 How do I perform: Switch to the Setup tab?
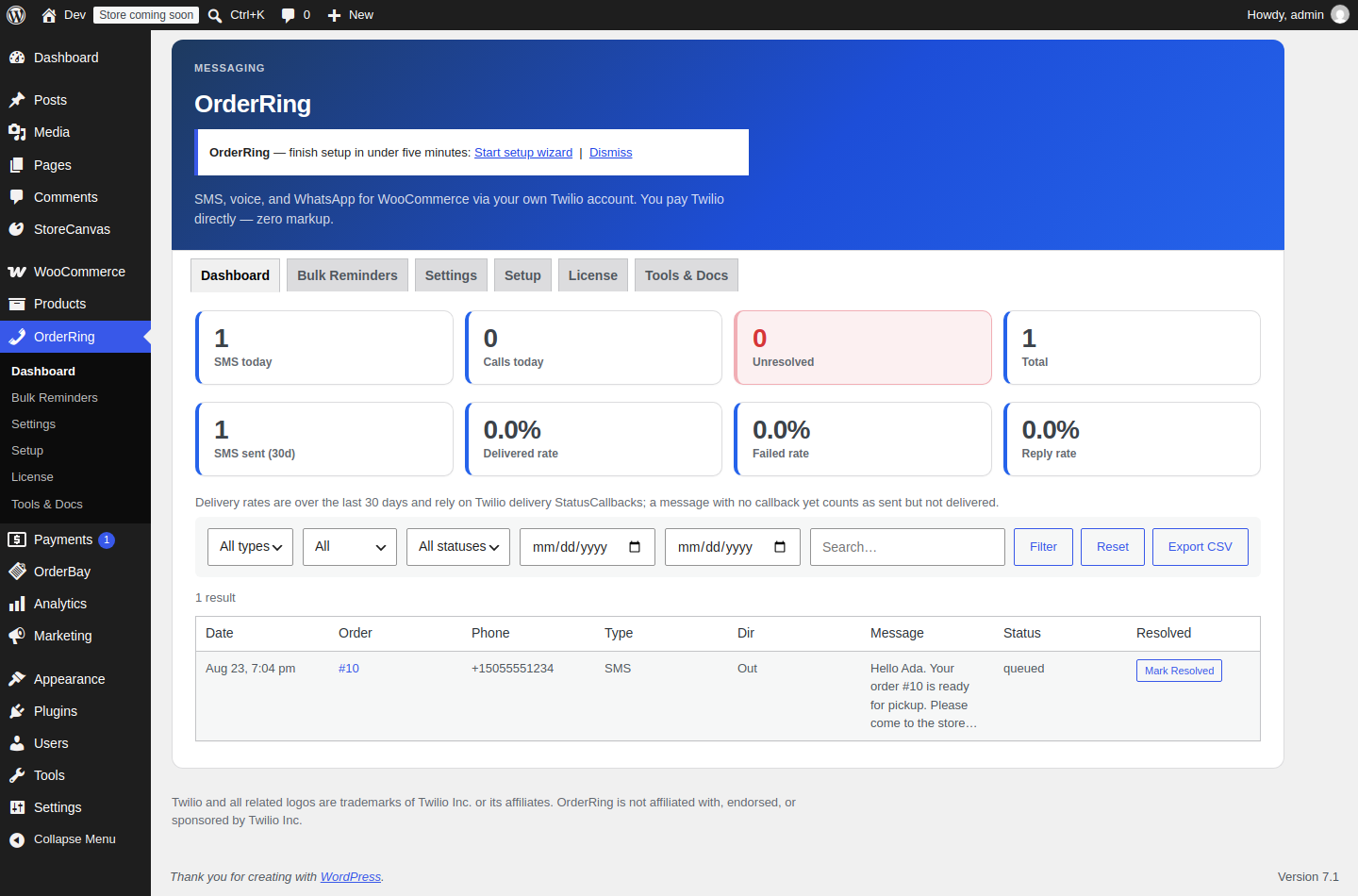coord(522,275)
